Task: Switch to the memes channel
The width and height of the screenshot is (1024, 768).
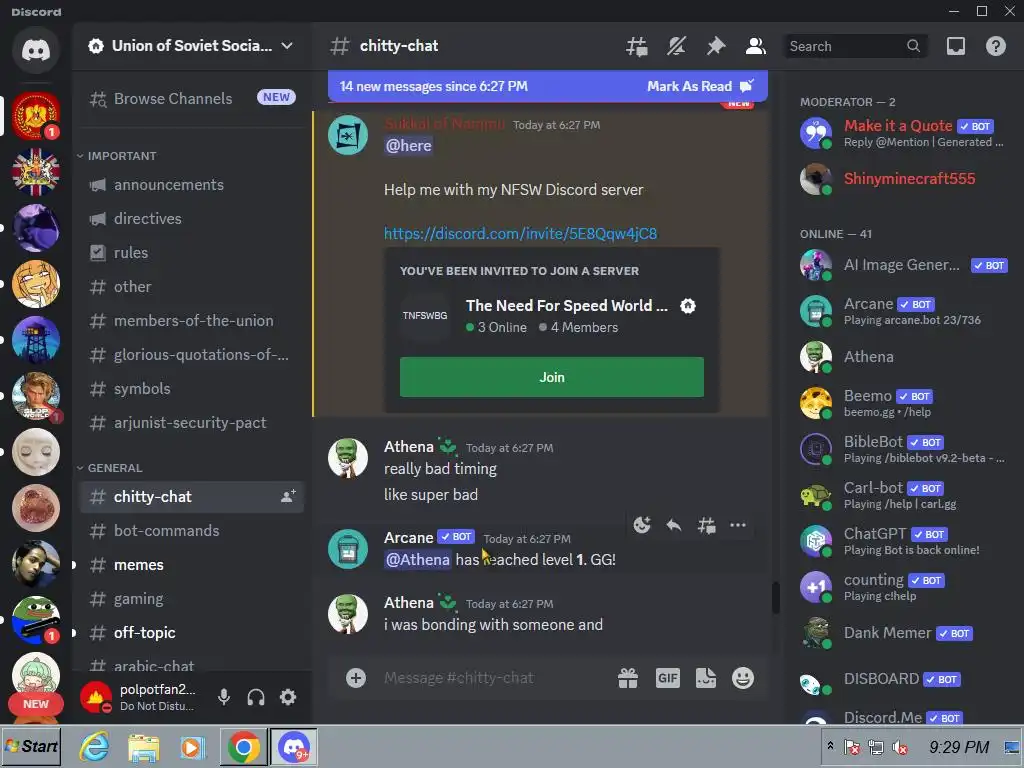Action: click(x=191, y=565)
